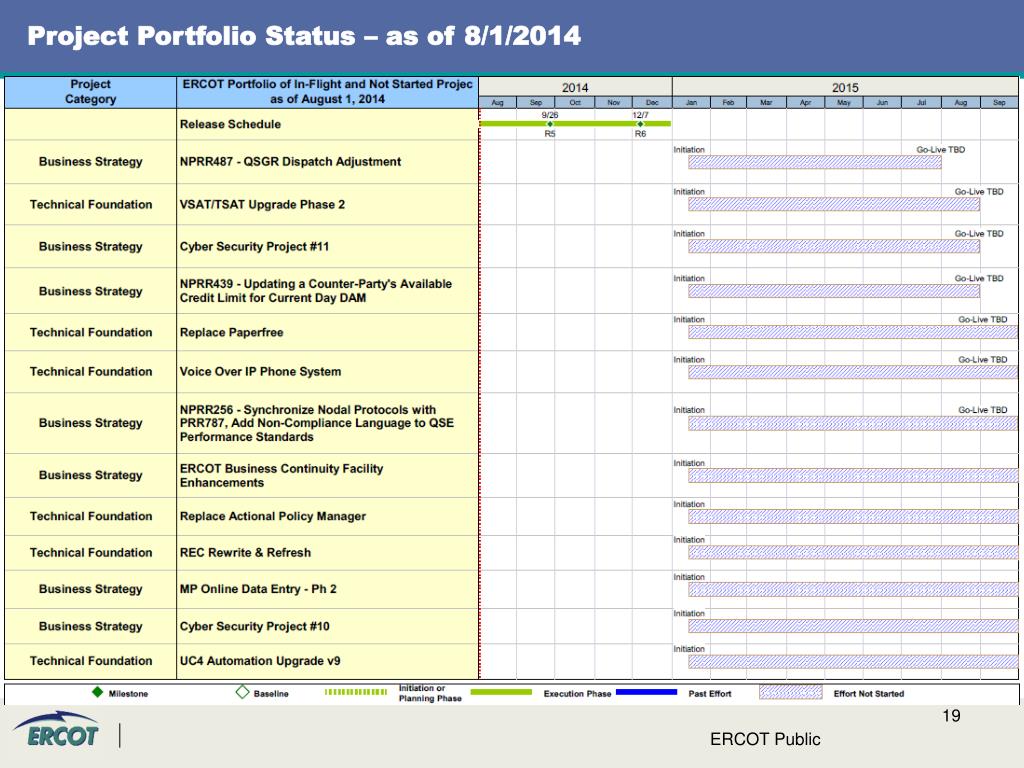Click the Jan month column header
Image resolution: width=1024 pixels, height=768 pixels.
click(691, 103)
